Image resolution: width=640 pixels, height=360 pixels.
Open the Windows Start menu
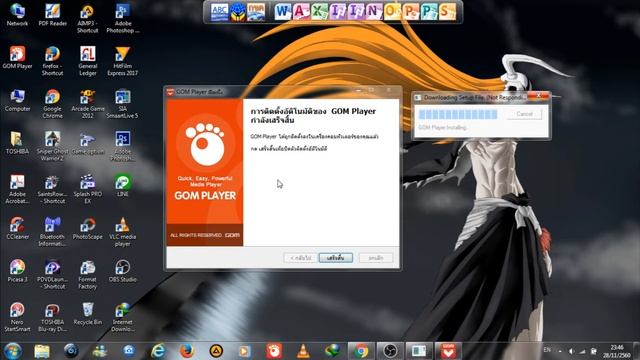click(x=13, y=351)
